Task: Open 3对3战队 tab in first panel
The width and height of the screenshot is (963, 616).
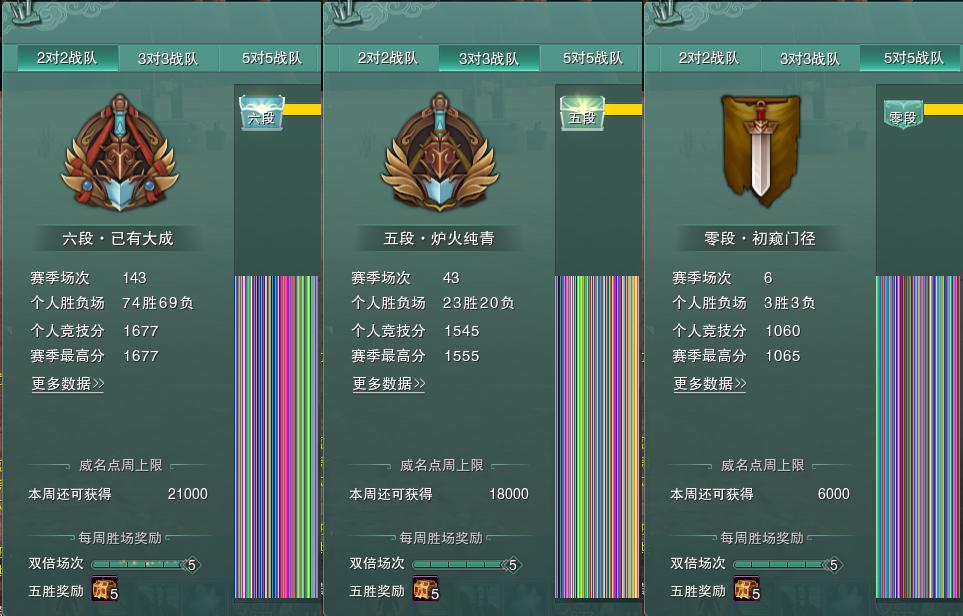Action: click(x=168, y=59)
